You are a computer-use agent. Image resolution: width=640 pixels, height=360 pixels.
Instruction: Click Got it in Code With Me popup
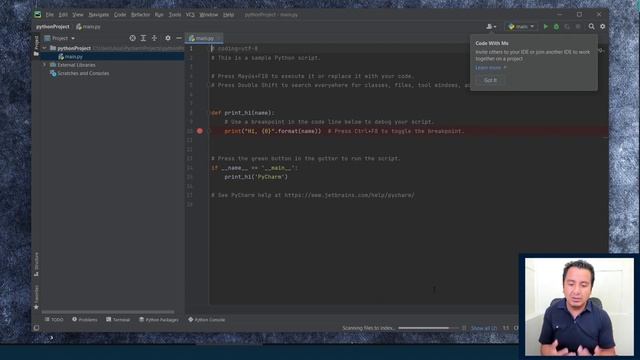click(490, 80)
